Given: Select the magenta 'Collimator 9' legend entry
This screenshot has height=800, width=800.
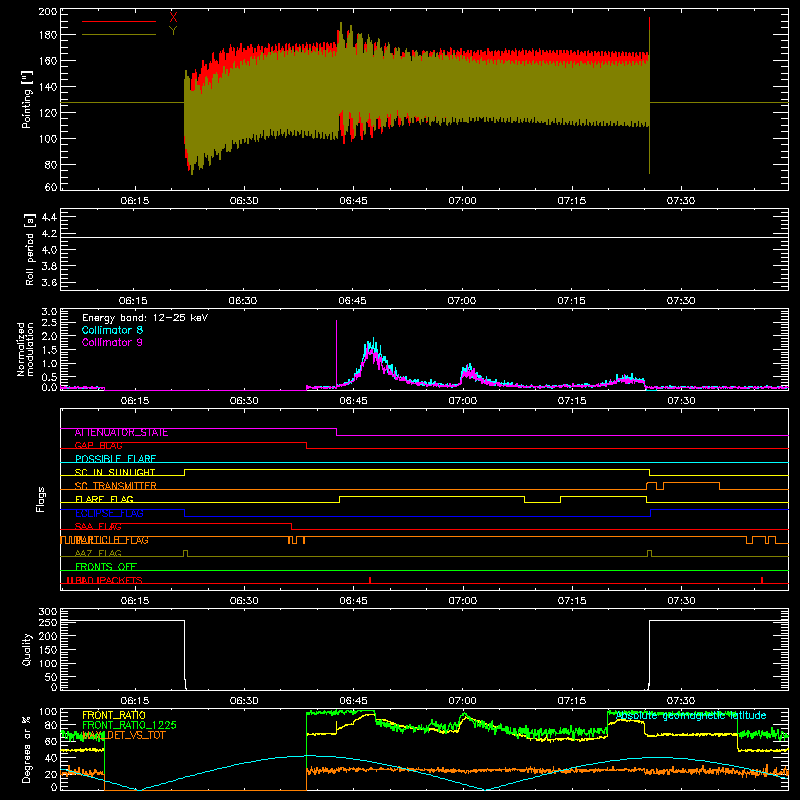Looking at the screenshot, I should [112, 342].
